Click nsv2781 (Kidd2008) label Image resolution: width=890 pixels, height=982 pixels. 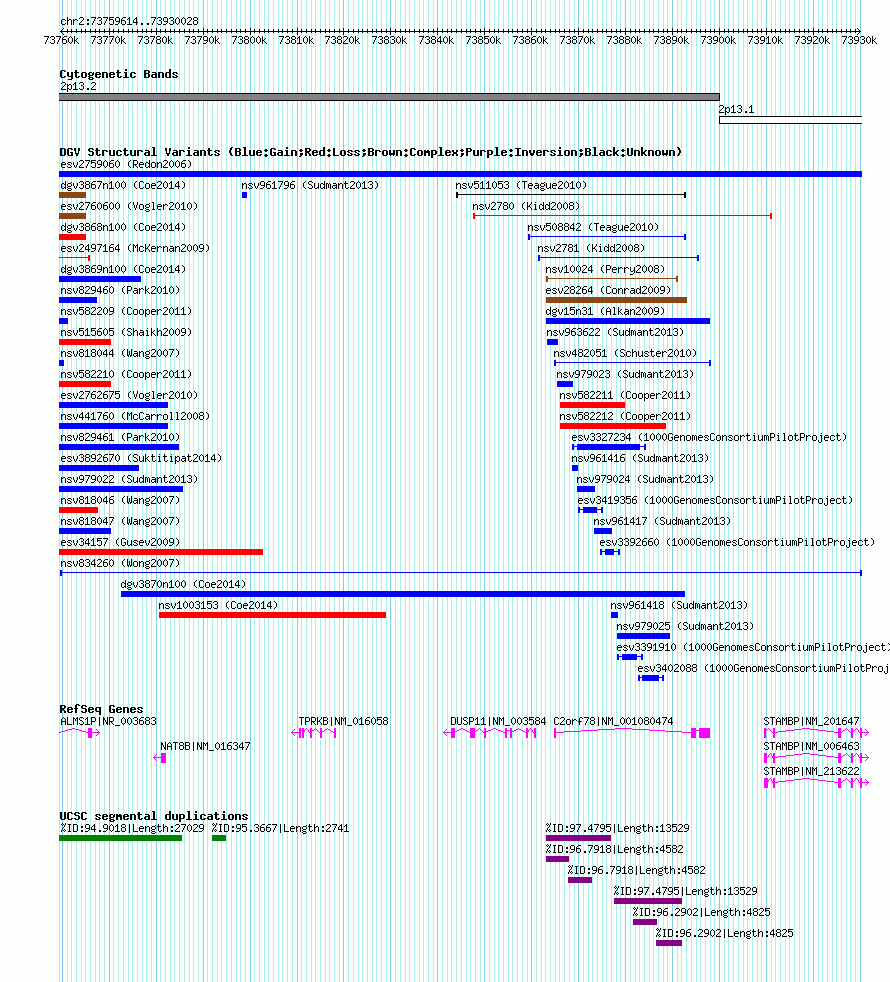[591, 248]
